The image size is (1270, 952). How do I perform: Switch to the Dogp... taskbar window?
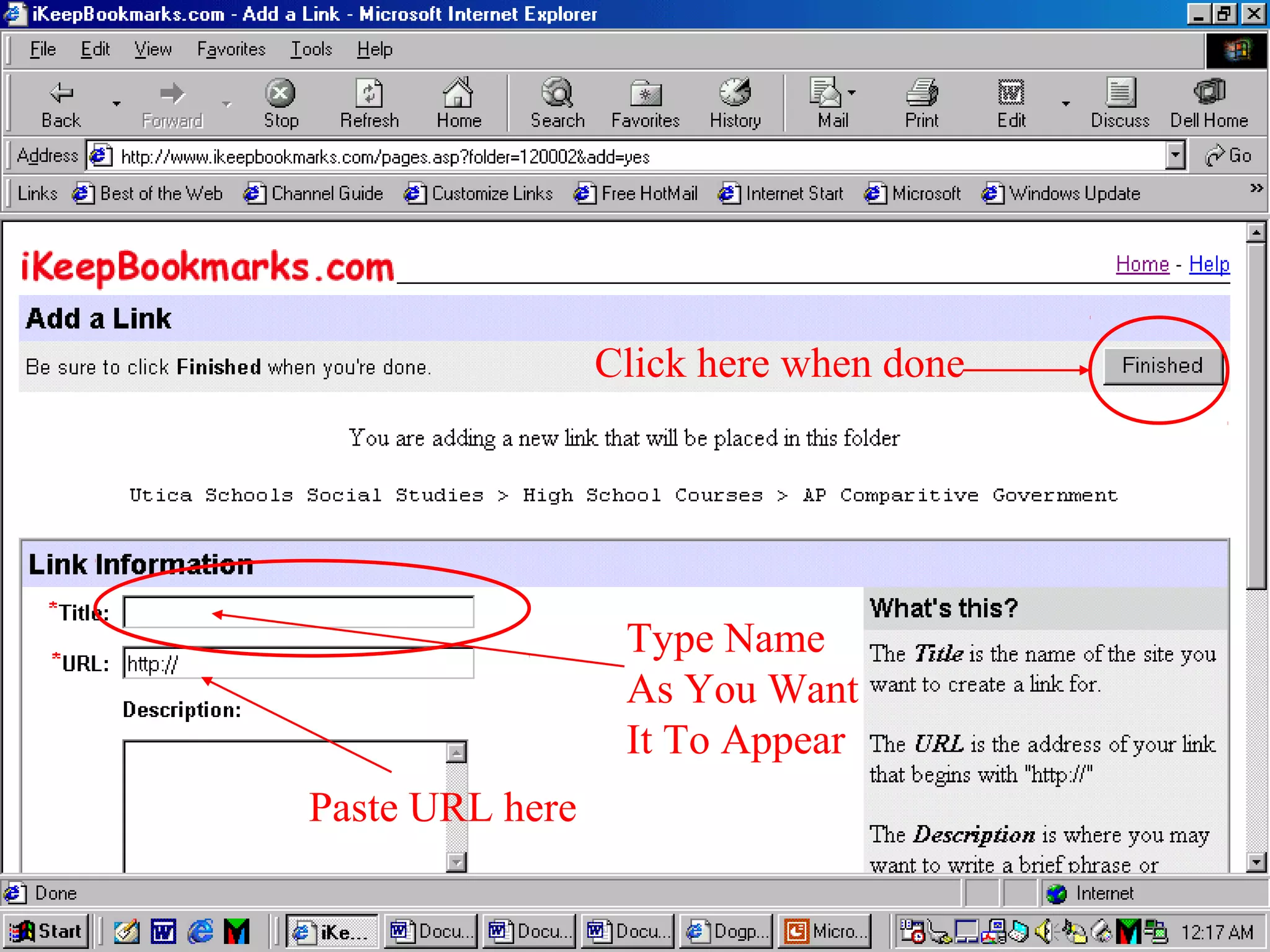pyautogui.click(x=726, y=931)
